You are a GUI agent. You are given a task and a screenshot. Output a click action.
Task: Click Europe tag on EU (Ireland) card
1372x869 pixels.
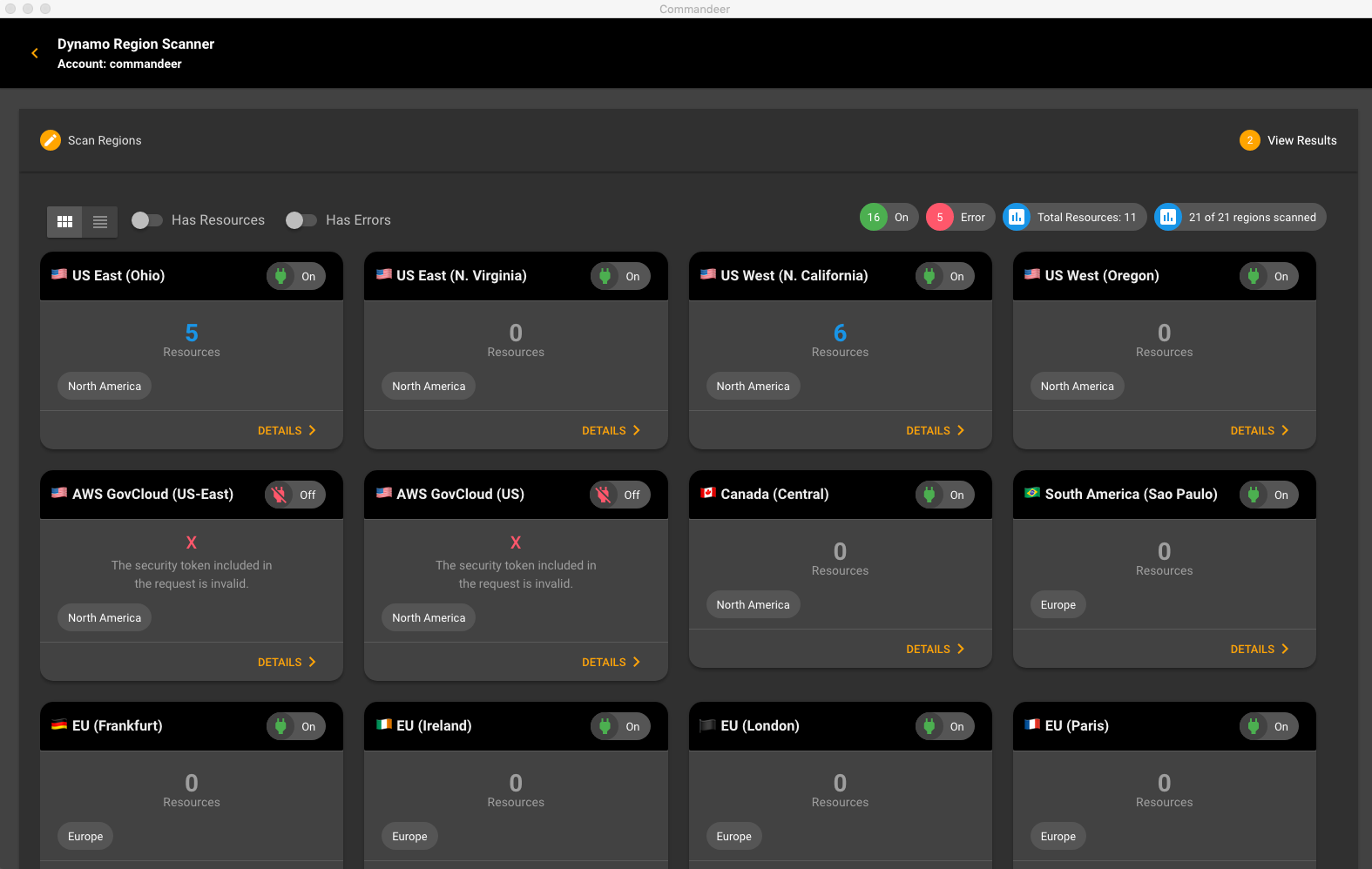pyautogui.click(x=409, y=837)
